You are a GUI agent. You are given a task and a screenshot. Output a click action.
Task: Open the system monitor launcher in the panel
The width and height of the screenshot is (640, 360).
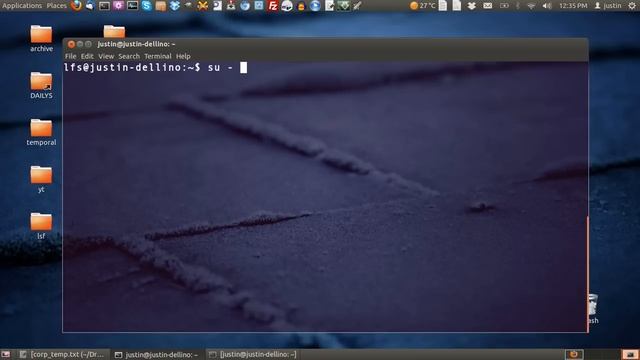click(132, 6)
